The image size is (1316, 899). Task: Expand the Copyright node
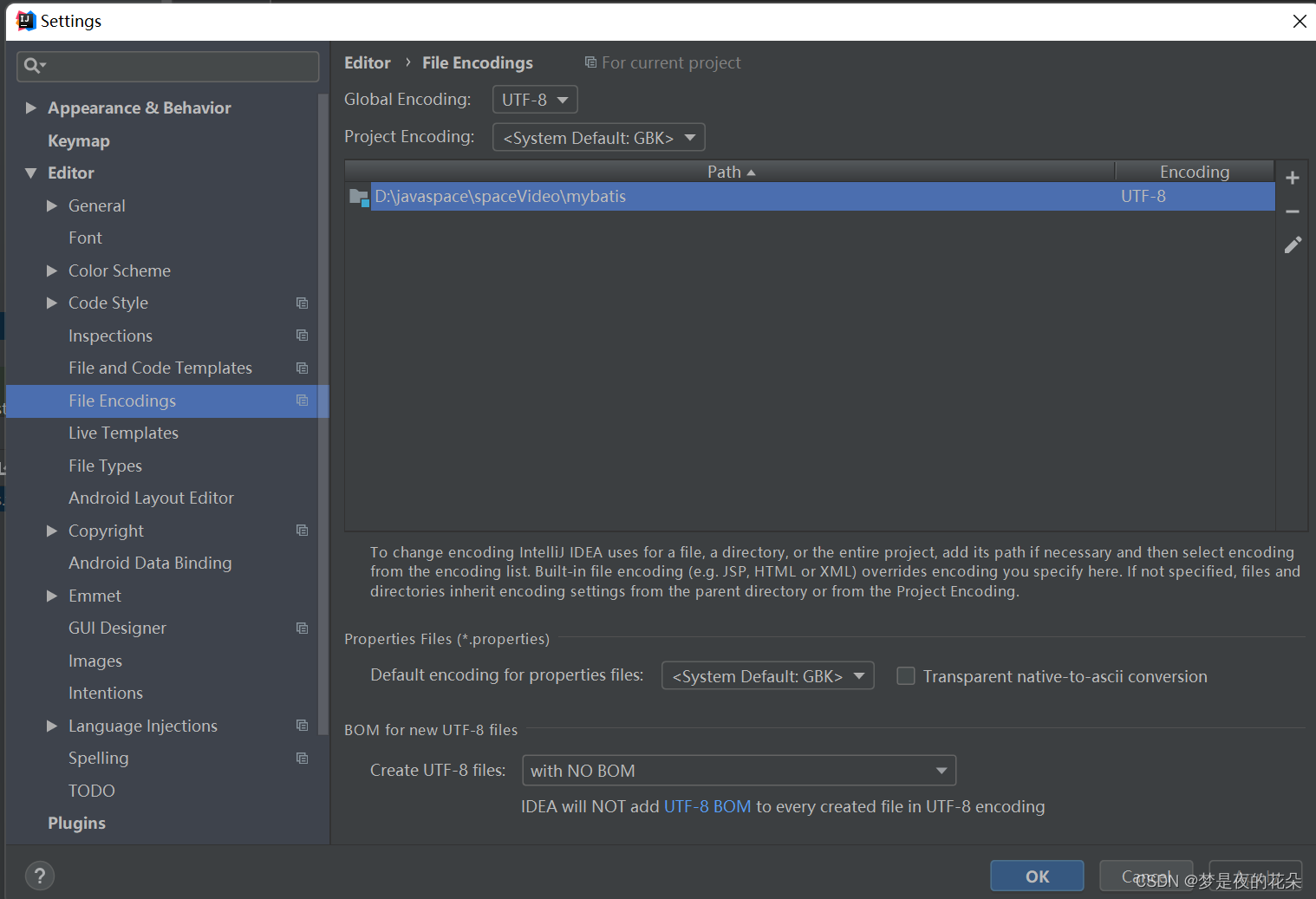[52, 531]
